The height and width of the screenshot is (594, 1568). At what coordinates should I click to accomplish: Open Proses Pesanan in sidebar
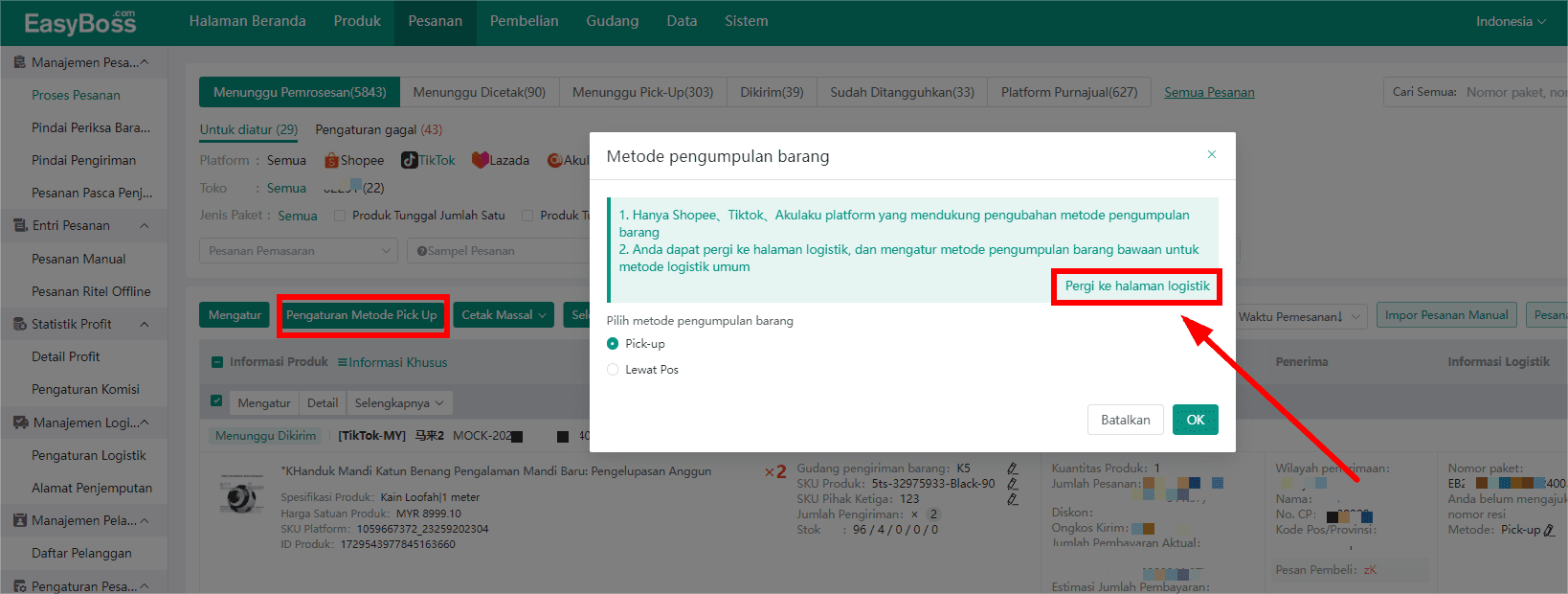point(76,95)
